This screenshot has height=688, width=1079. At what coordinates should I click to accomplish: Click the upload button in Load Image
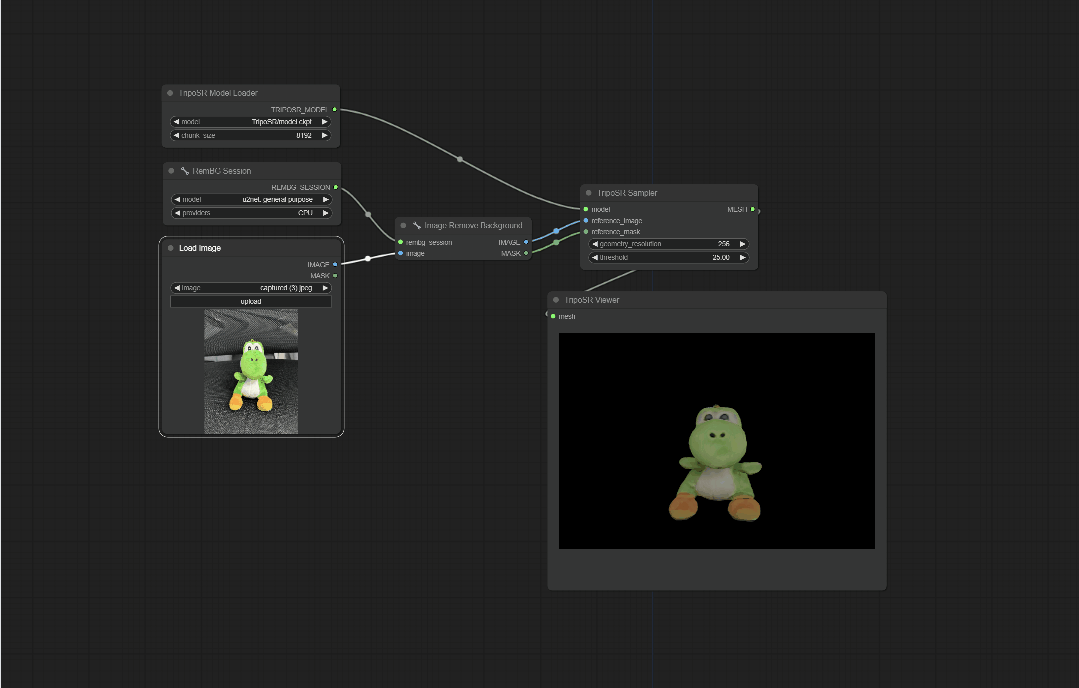[x=251, y=301]
